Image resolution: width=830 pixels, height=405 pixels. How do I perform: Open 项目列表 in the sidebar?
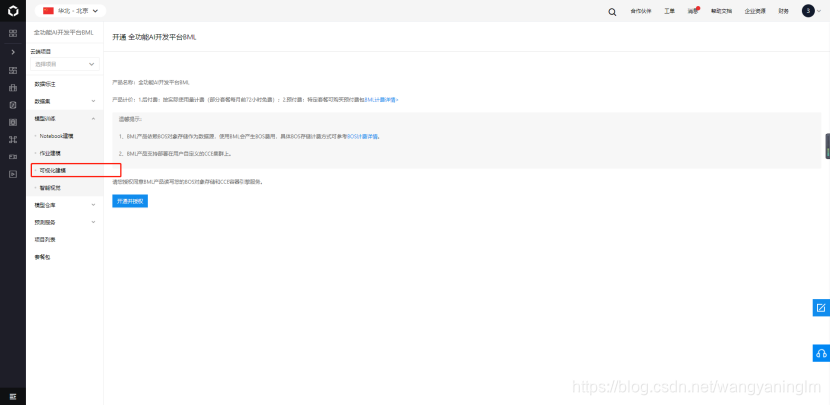[44, 239]
